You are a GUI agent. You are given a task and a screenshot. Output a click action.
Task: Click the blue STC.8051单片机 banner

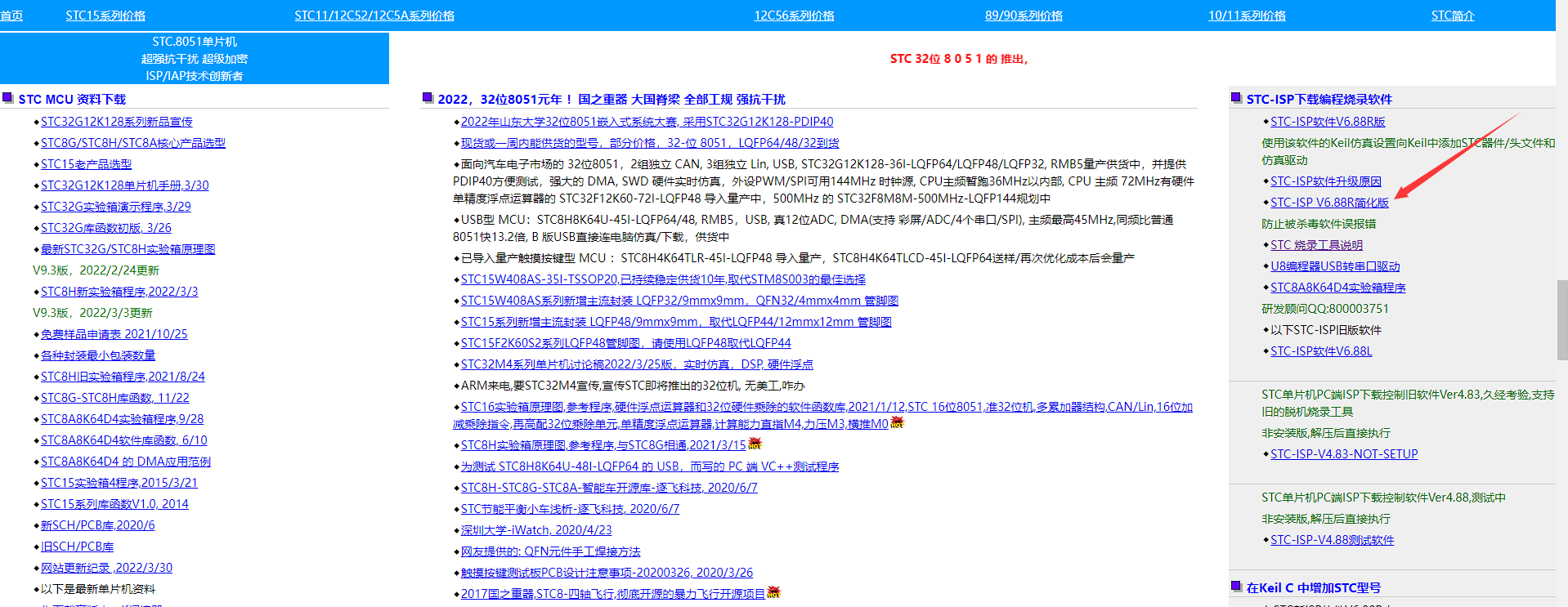click(195, 58)
